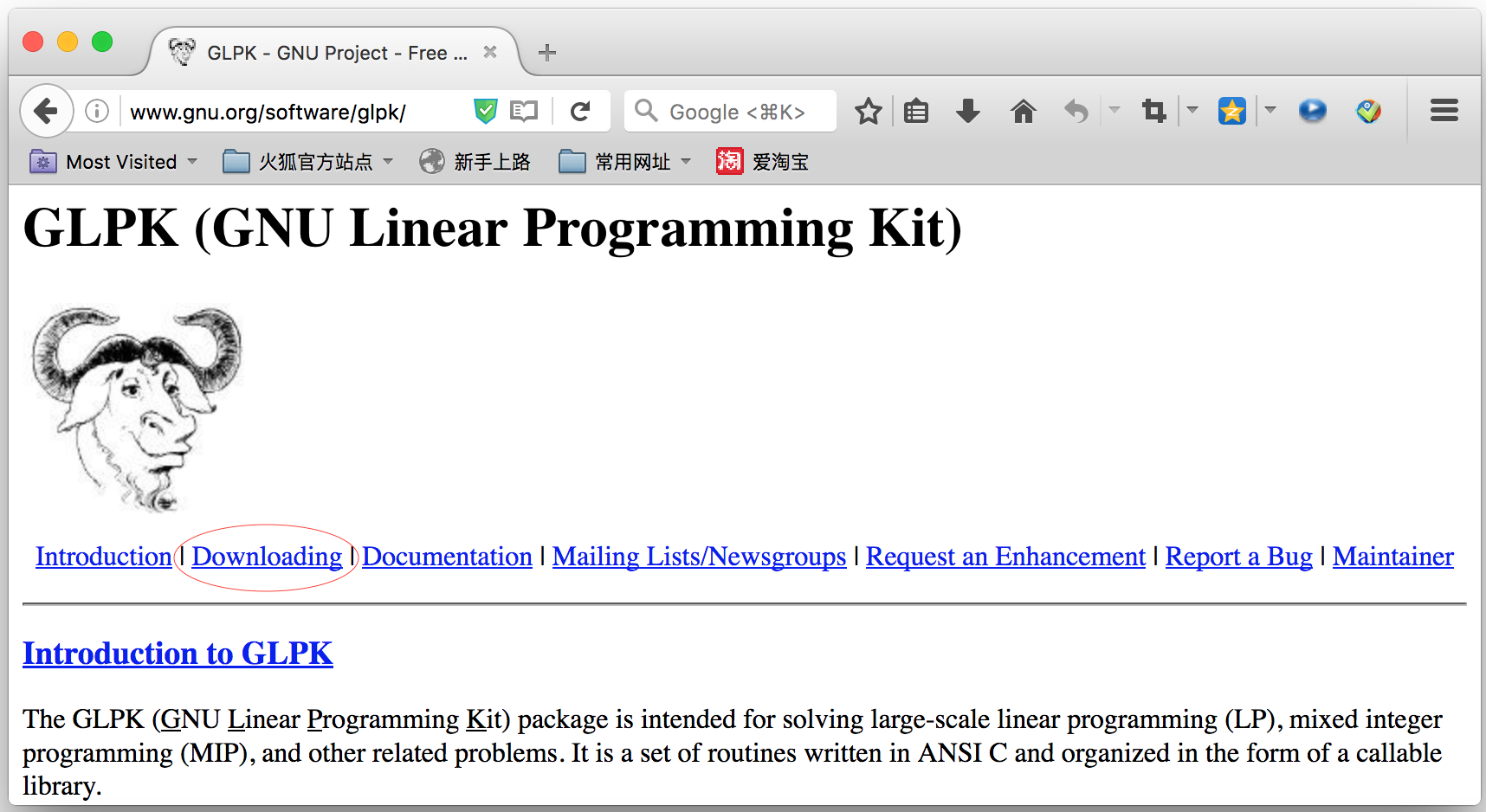Viewport: 1486px width, 812px height.
Task: Select the GLPK - GNU Project tab
Action: [333, 53]
